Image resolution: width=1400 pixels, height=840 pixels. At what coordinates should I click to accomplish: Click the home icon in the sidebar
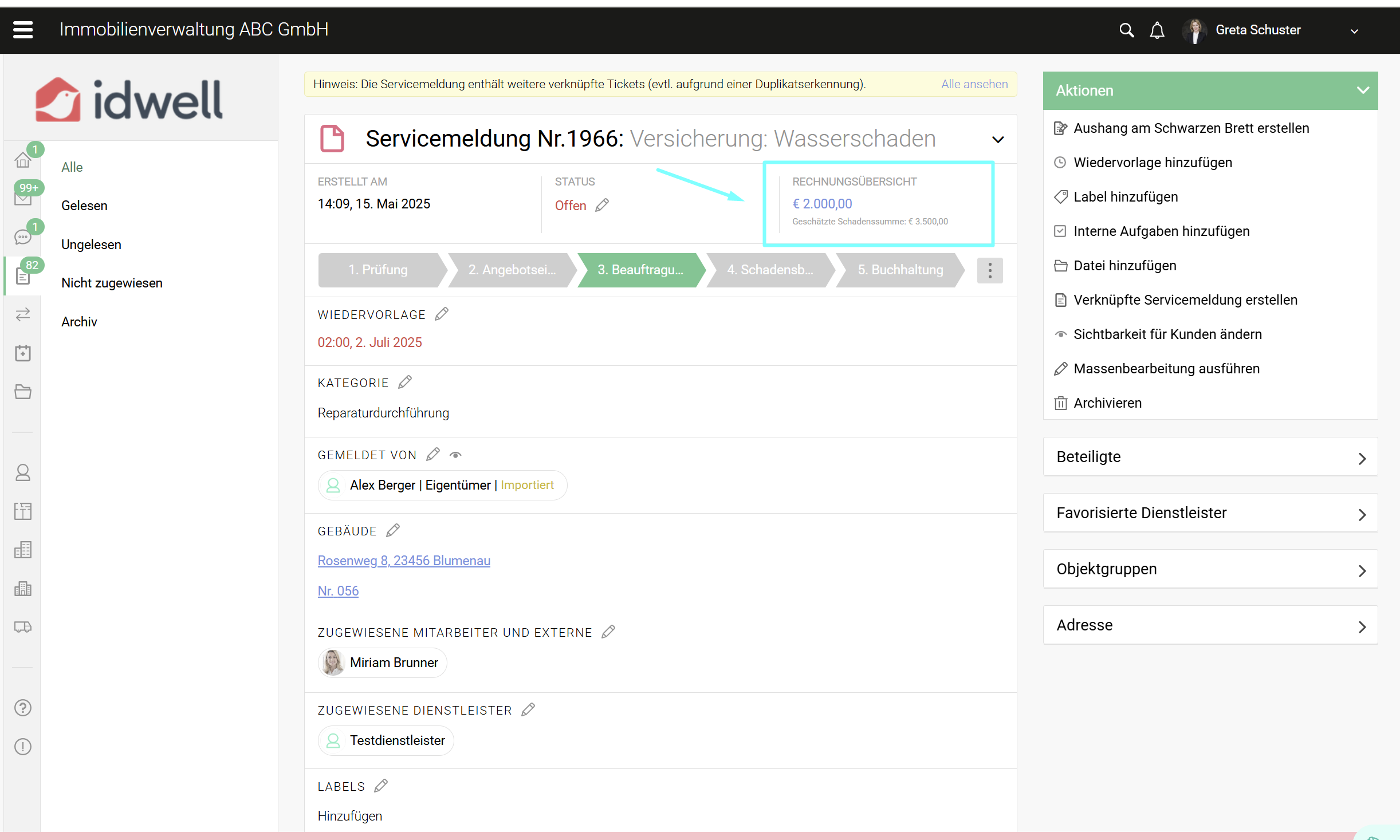tap(23, 160)
